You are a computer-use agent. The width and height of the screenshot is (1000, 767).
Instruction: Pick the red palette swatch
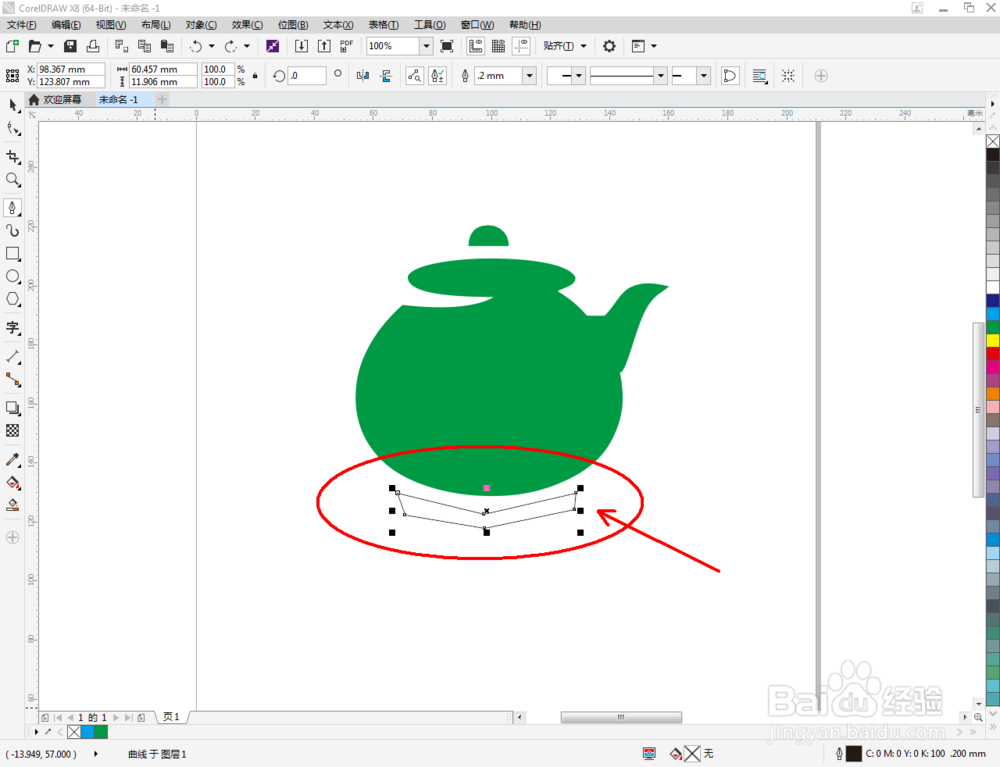993,354
